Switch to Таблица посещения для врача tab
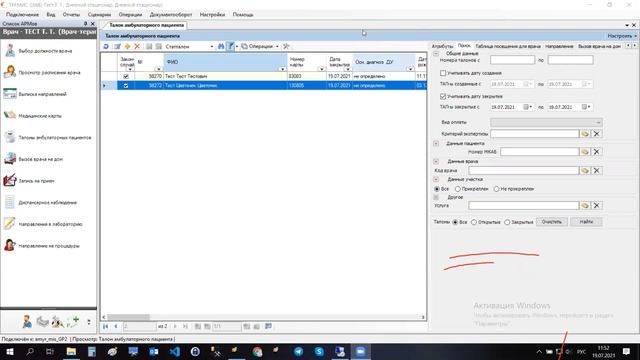 pyautogui.click(x=508, y=46)
